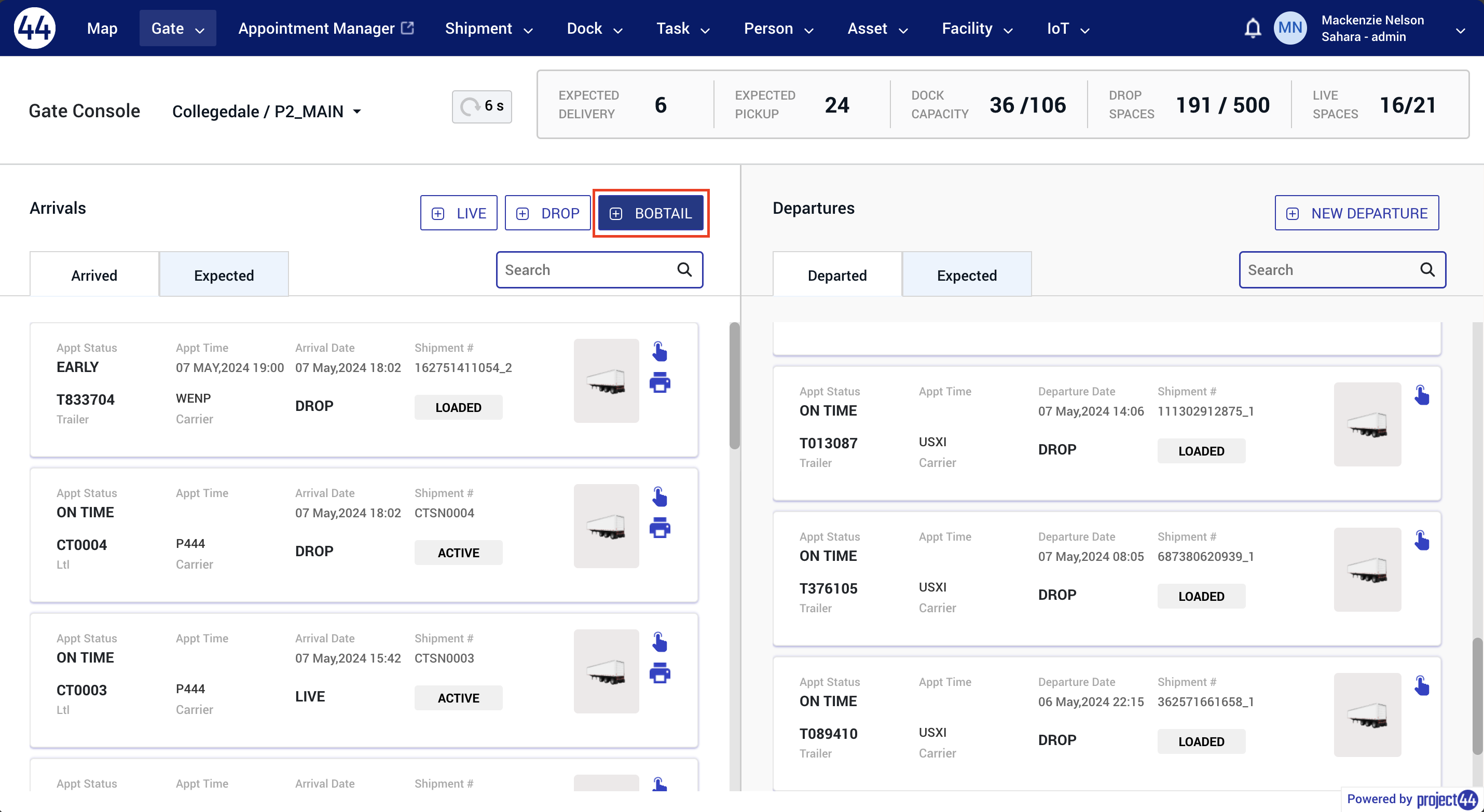
Task: Print the gate pass for T833704
Action: pyautogui.click(x=659, y=382)
